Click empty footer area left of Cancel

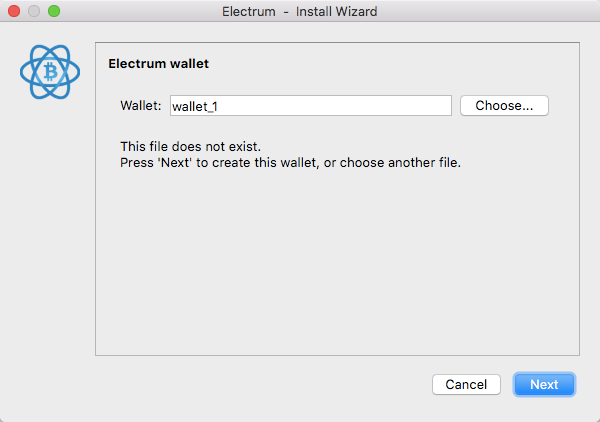(250, 384)
